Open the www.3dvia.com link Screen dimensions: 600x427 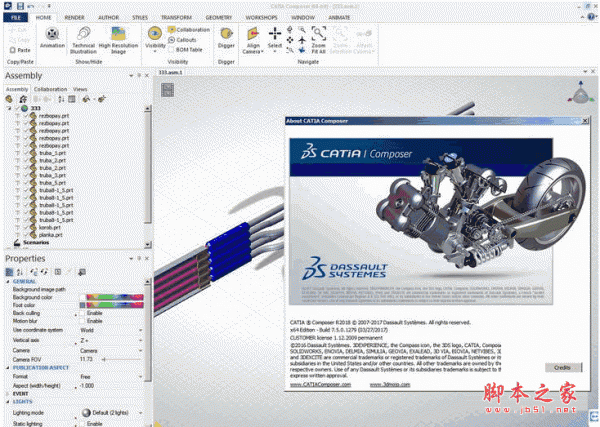[390, 385]
